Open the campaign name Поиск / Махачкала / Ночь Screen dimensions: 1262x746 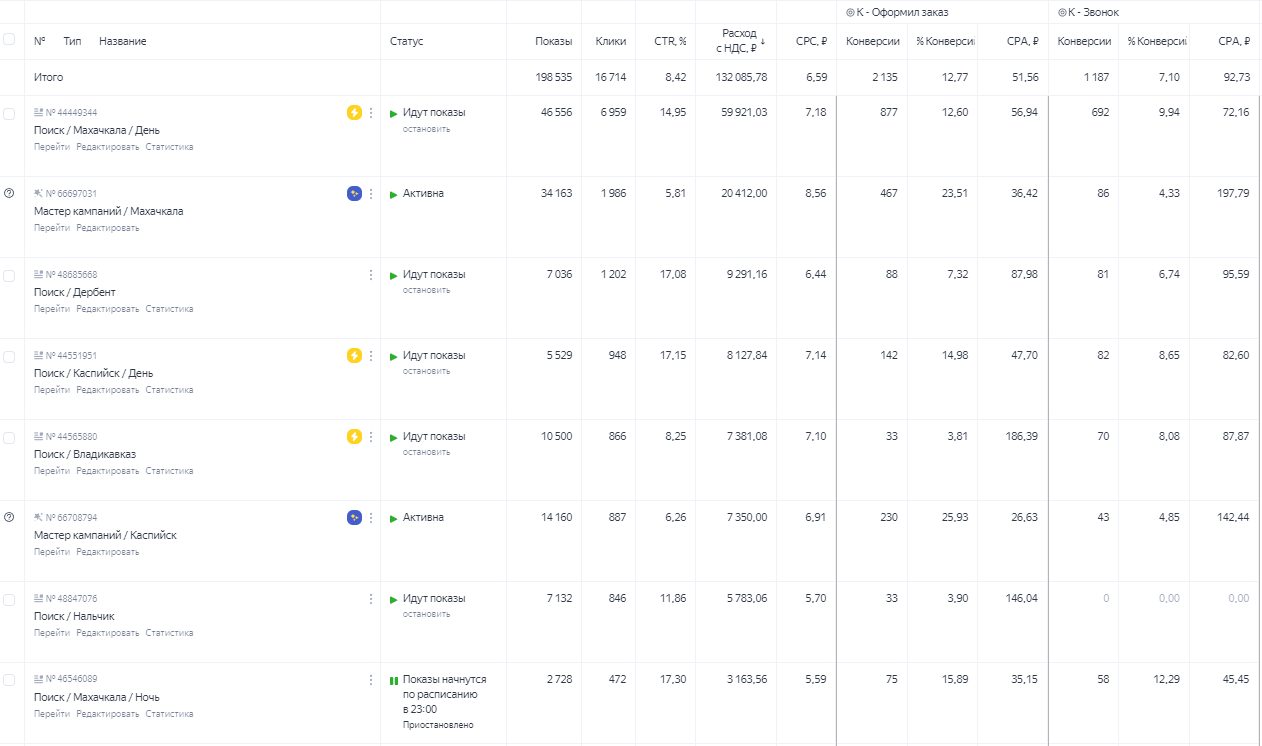(96, 697)
